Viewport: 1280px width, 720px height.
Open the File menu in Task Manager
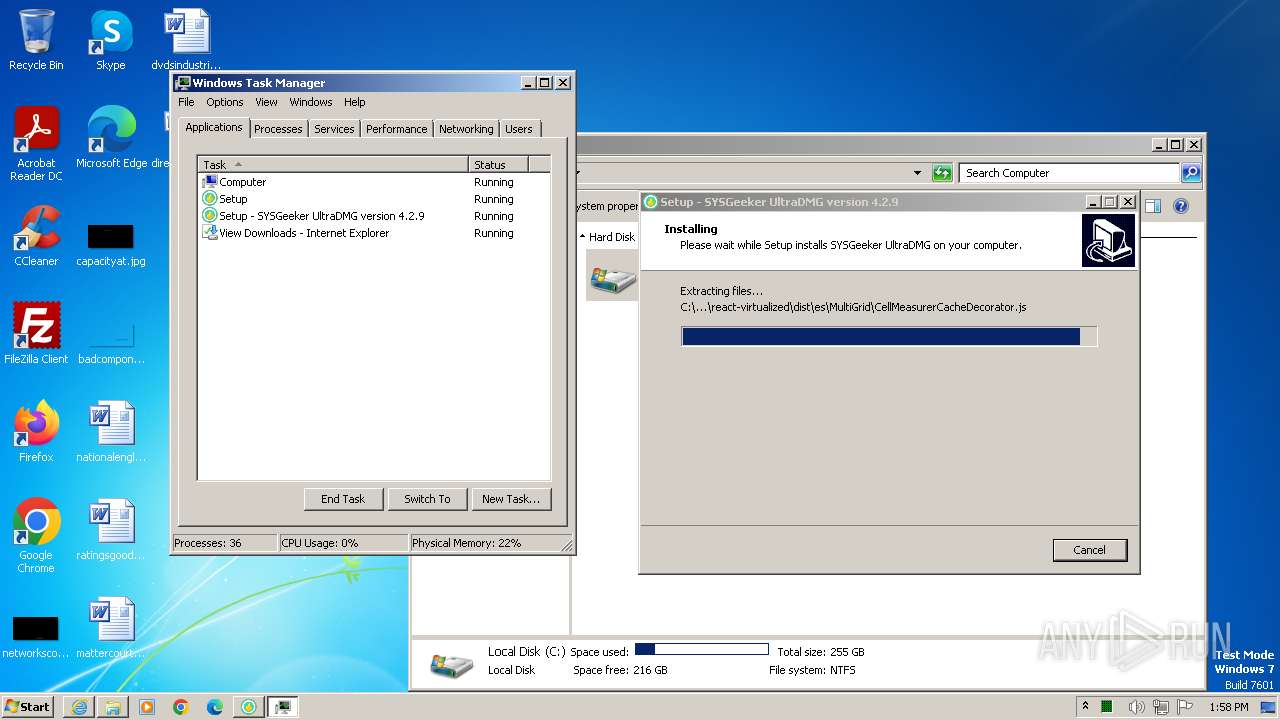click(186, 102)
